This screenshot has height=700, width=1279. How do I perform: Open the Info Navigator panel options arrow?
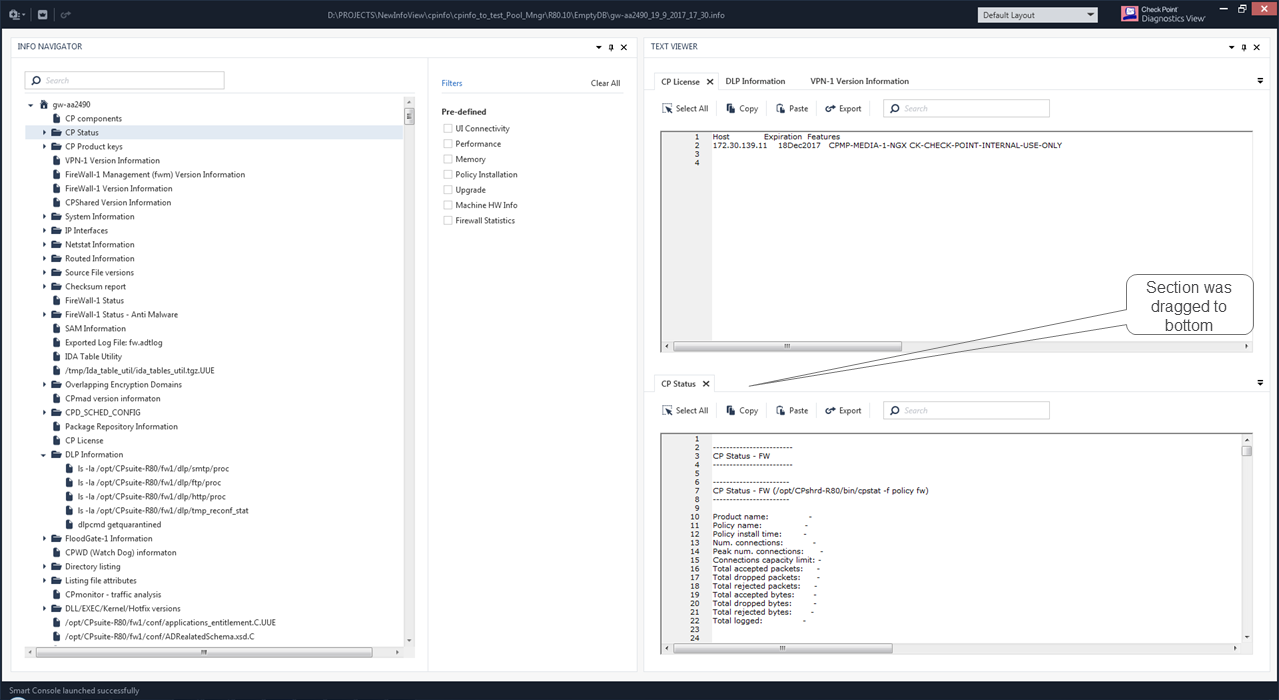598,47
